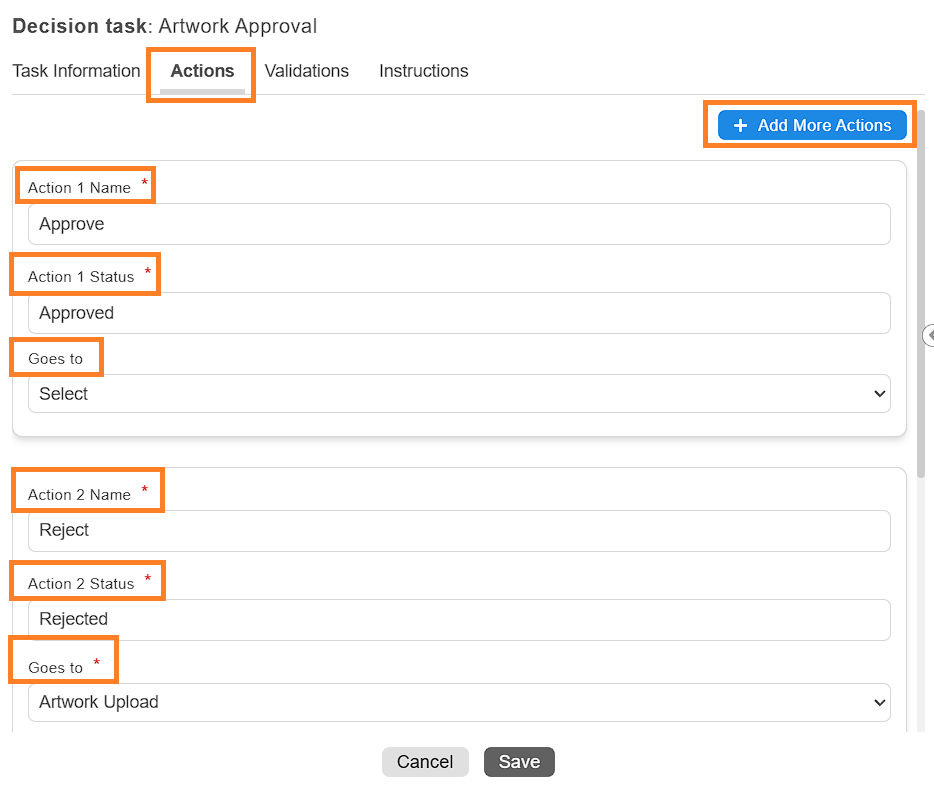Viewport: 934px width, 791px height.
Task: Click the Goes to label above Artwork Upload
Action: (56, 668)
